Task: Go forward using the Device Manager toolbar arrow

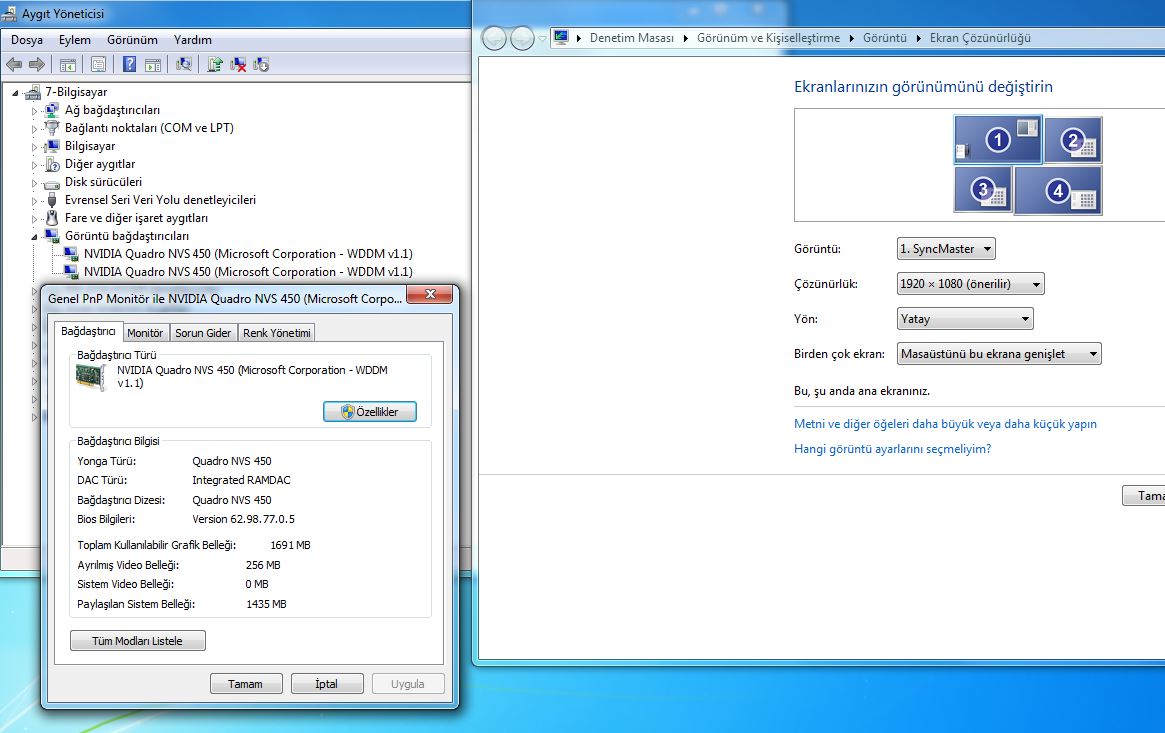Action: pos(36,65)
